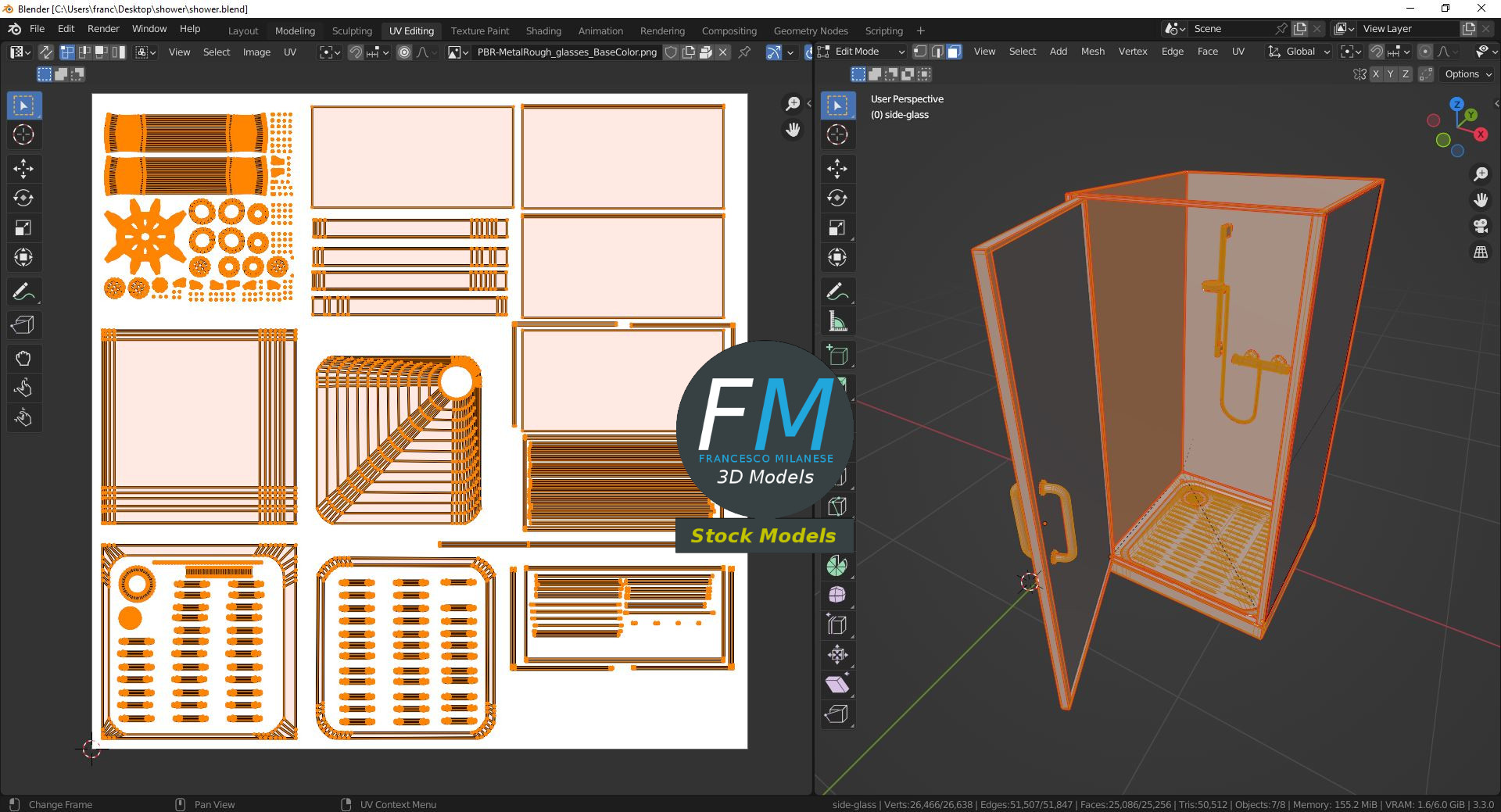Click the Image menu in UV editor header
Image resolution: width=1501 pixels, height=812 pixels.
[x=256, y=52]
